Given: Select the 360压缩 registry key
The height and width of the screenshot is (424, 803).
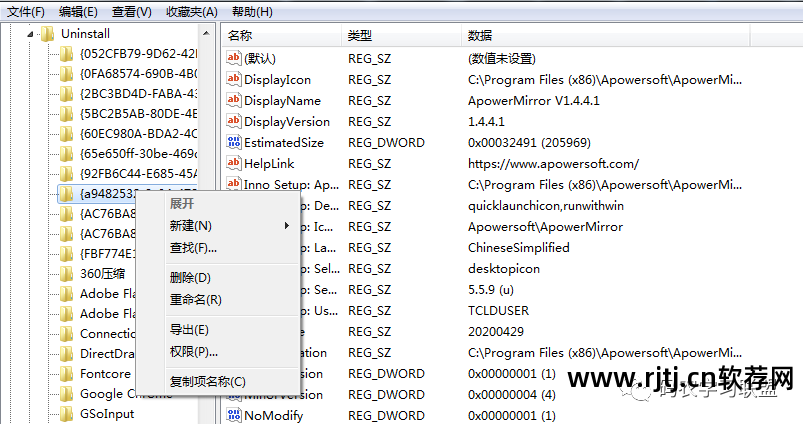Looking at the screenshot, I should (102, 274).
